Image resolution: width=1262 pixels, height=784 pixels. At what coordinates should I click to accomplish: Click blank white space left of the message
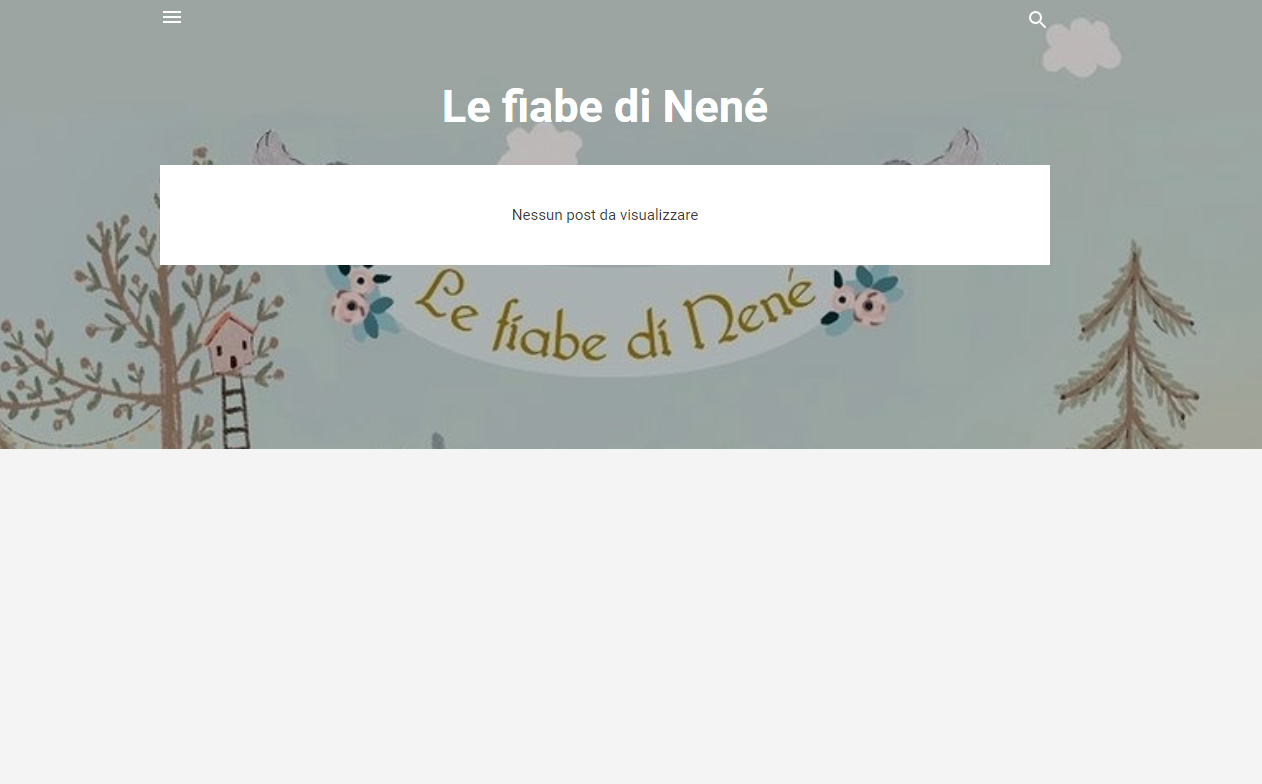click(335, 215)
